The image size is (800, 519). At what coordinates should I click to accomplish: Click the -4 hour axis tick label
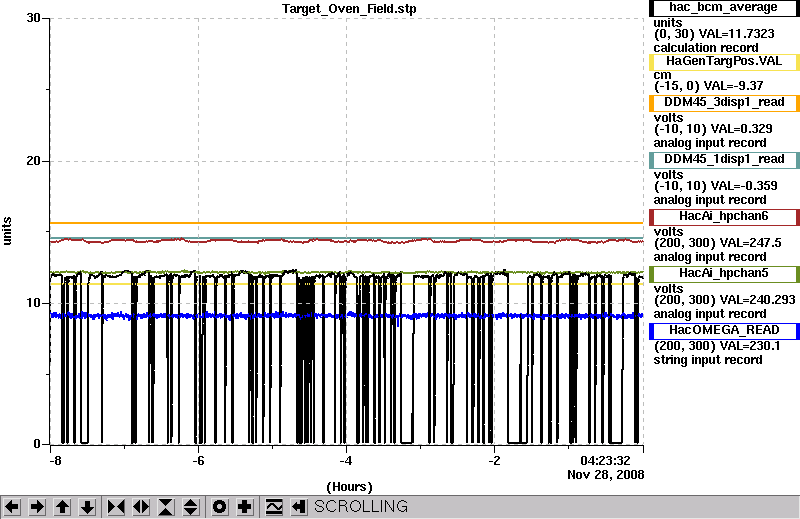click(x=346, y=461)
